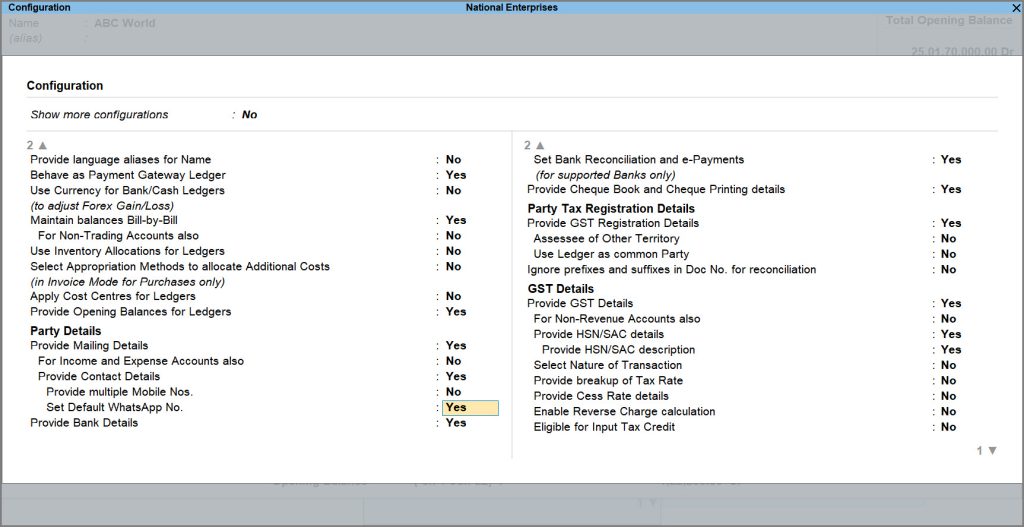1024x527 pixels.
Task: Click ABC World name in background window
Action: point(125,24)
